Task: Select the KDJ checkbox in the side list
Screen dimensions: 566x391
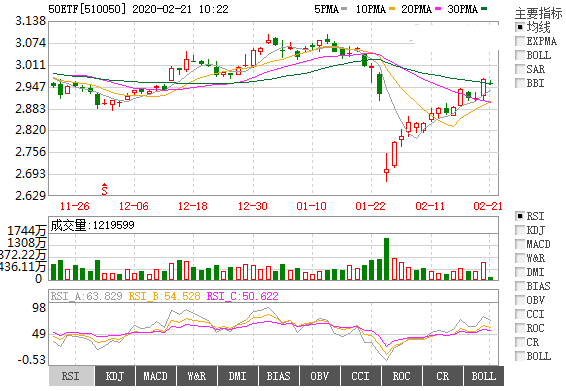Action: tap(520, 230)
